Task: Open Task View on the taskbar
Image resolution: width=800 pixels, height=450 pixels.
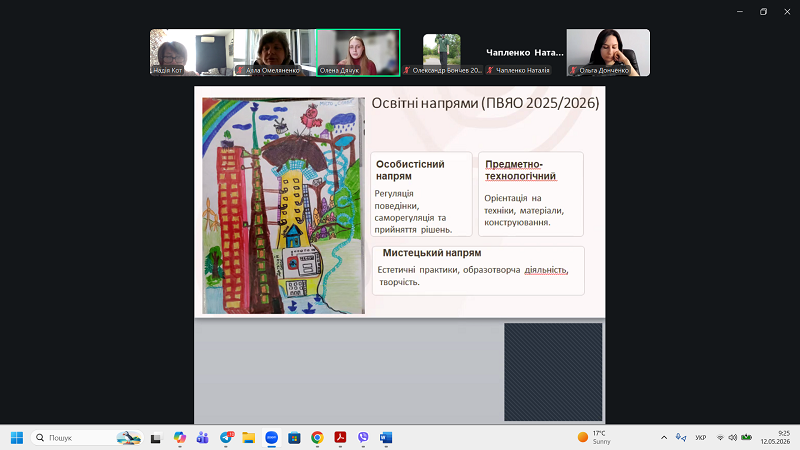Action: [x=156, y=438]
